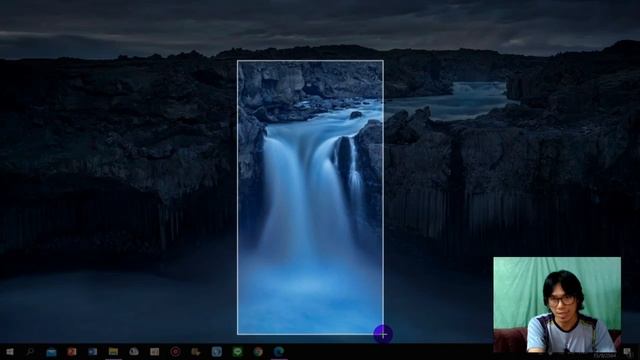Open taskbar search magnifier
This screenshot has height=360, width=640.
click(30, 351)
